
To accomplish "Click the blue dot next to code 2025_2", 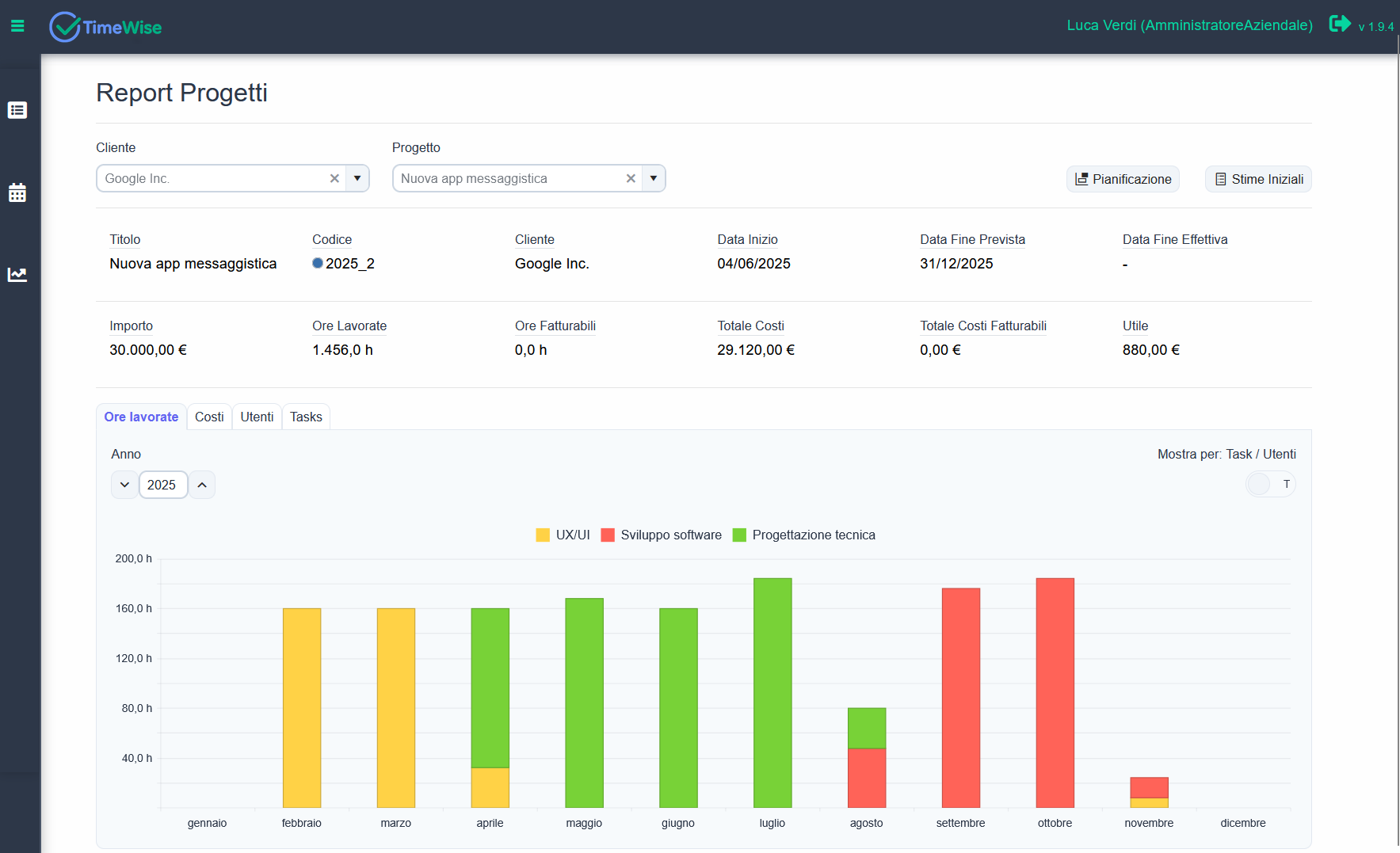I will point(318,263).
